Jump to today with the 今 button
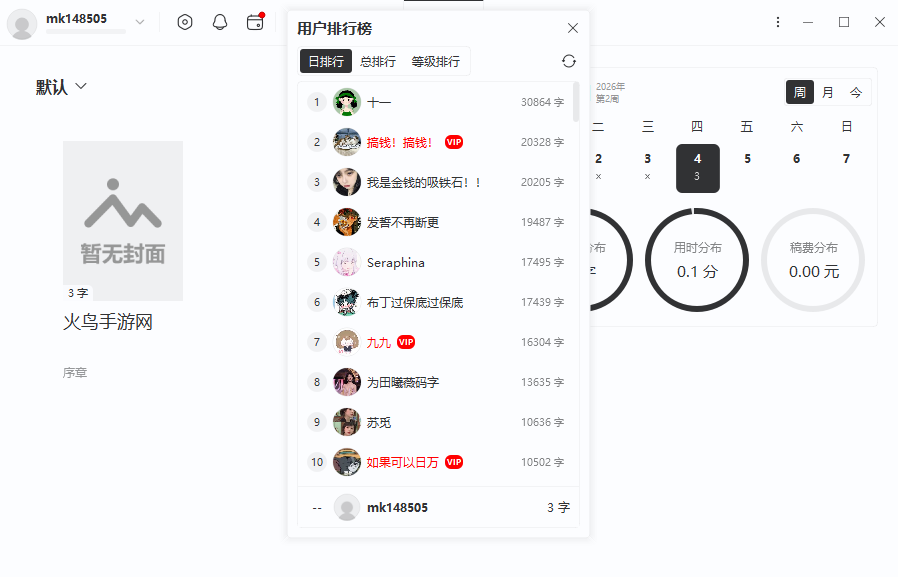Viewport: 898px width, 577px height. 856,92
